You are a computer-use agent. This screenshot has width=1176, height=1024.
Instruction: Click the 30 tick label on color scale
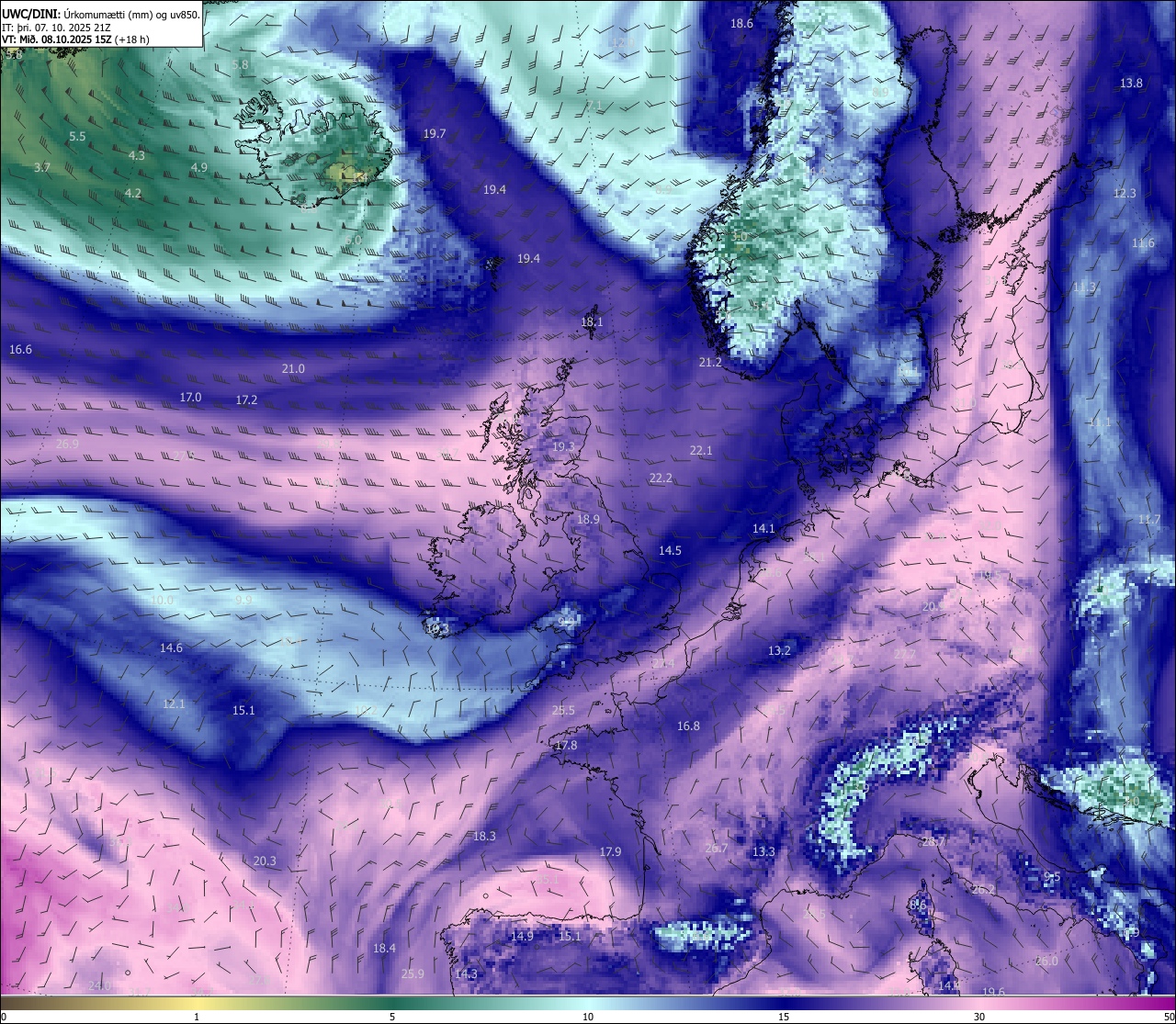(979, 1017)
